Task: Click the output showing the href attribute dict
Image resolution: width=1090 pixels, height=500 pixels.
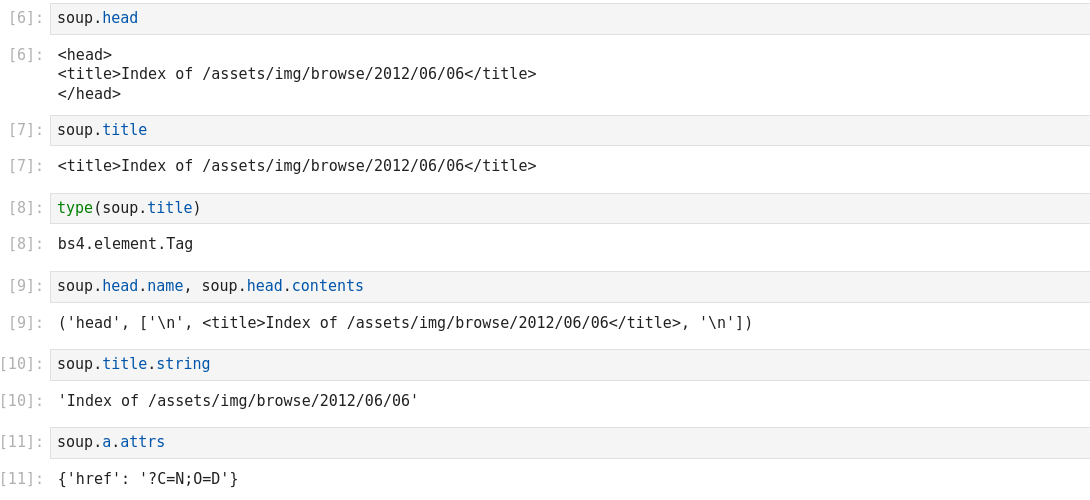Action: pyautogui.click(x=147, y=479)
